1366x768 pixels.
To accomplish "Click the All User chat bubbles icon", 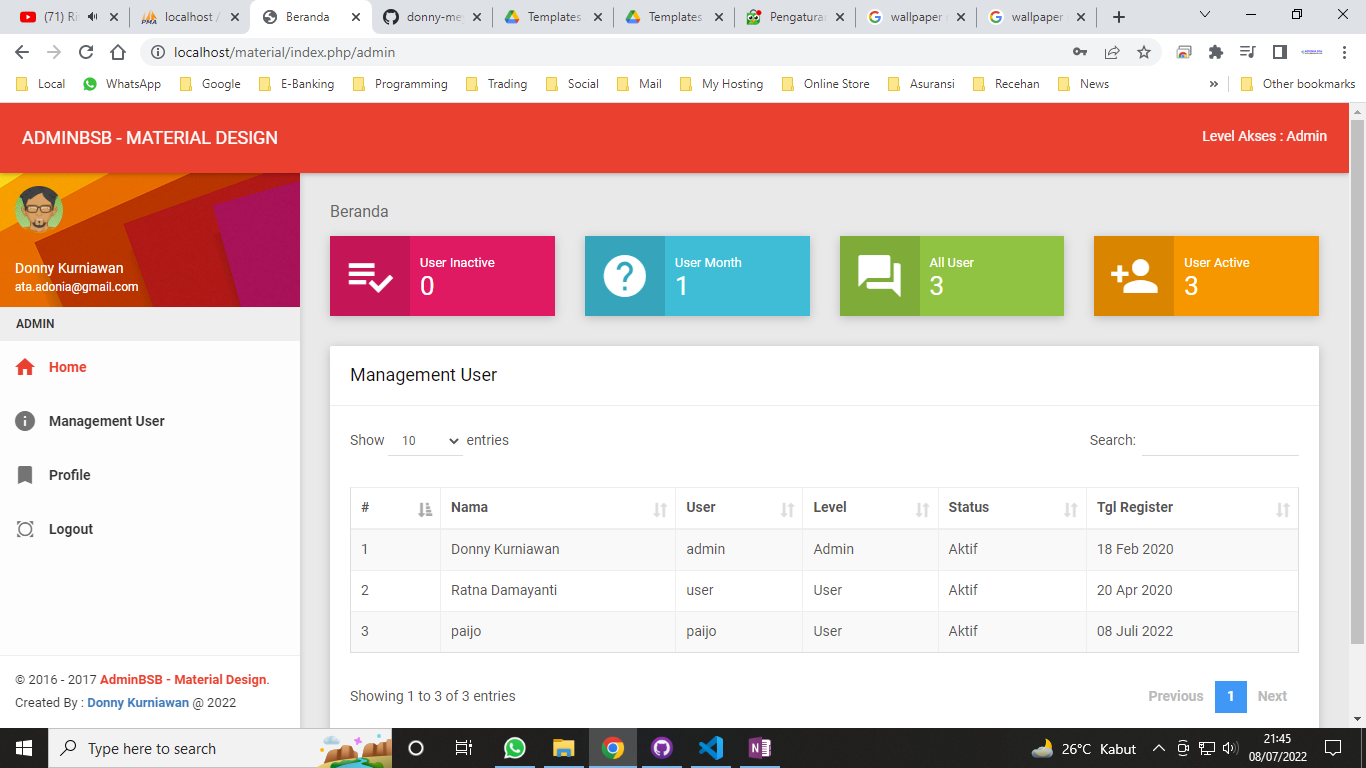I will [x=879, y=277].
